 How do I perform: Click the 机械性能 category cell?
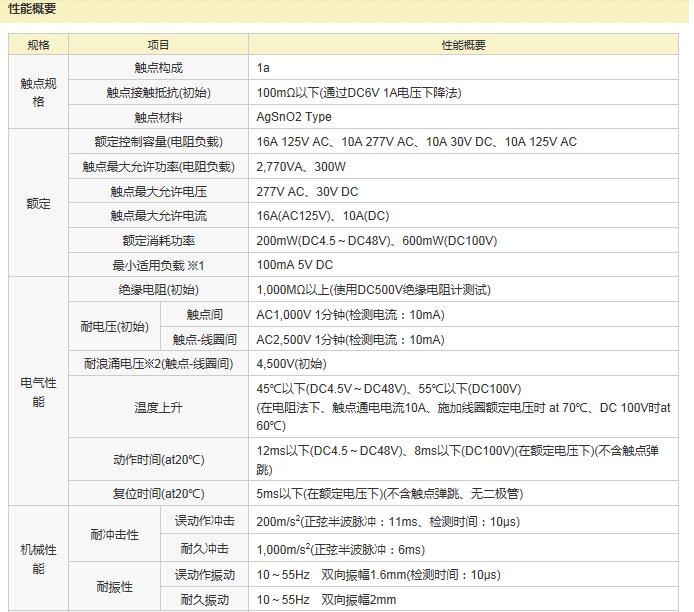click(38, 559)
